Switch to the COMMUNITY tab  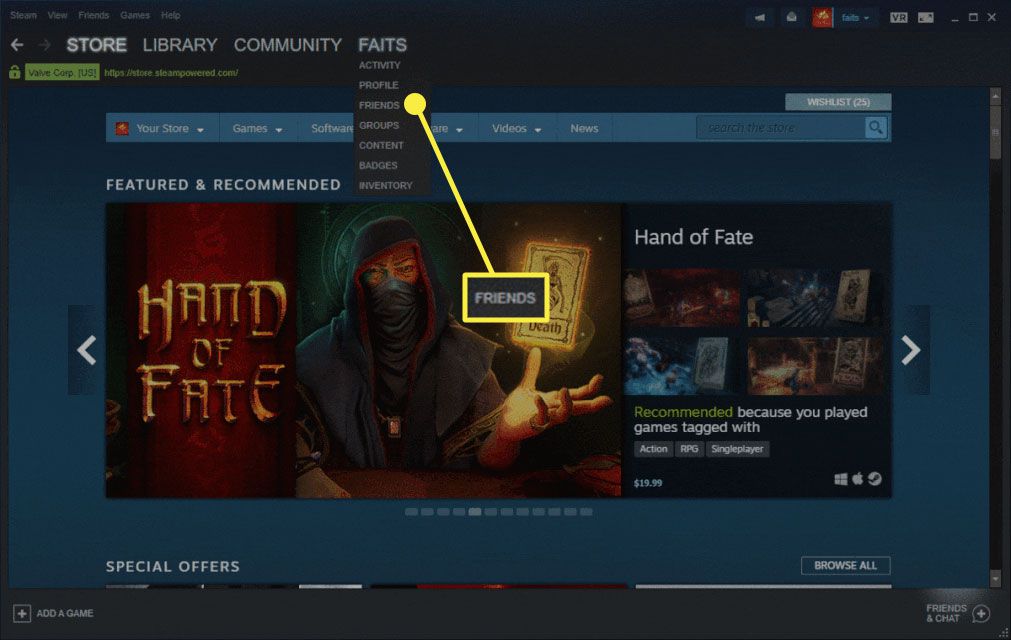click(288, 44)
